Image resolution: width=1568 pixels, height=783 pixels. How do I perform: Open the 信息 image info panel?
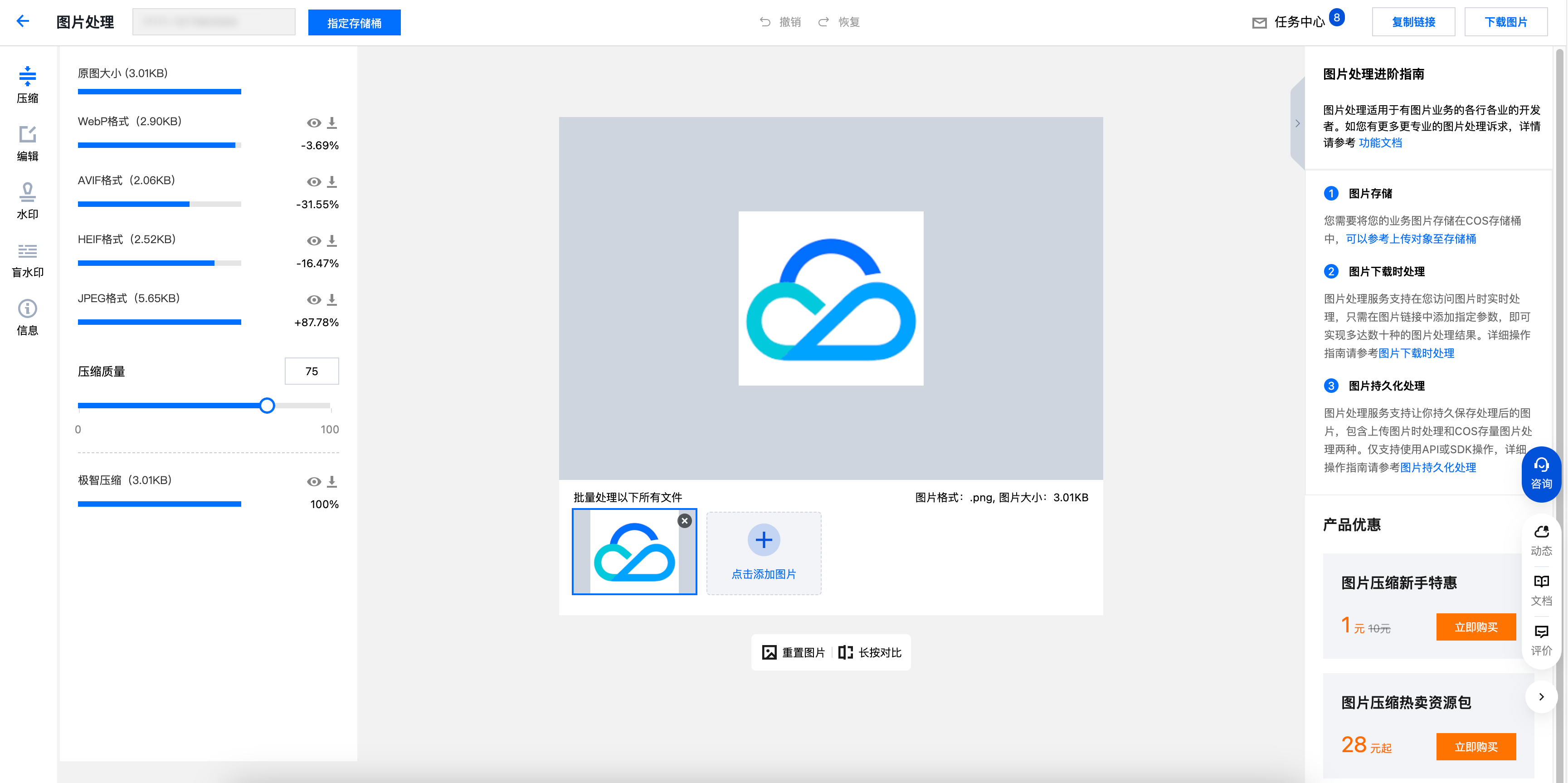point(27,317)
